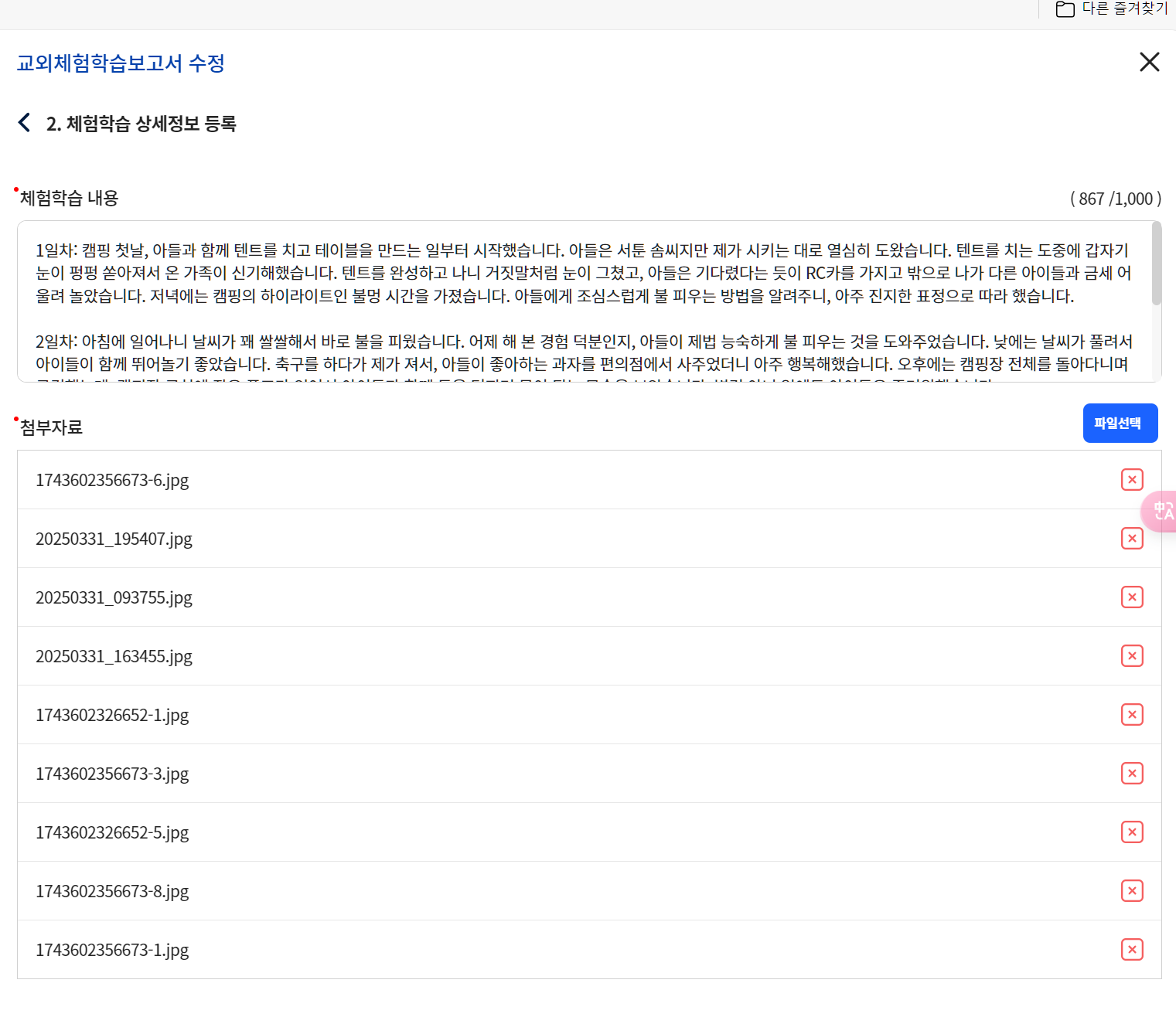The image size is (1176, 1024).
Task: Open the 다른 즐겨찾기 bookmarks menu
Action: [x=1121, y=9]
